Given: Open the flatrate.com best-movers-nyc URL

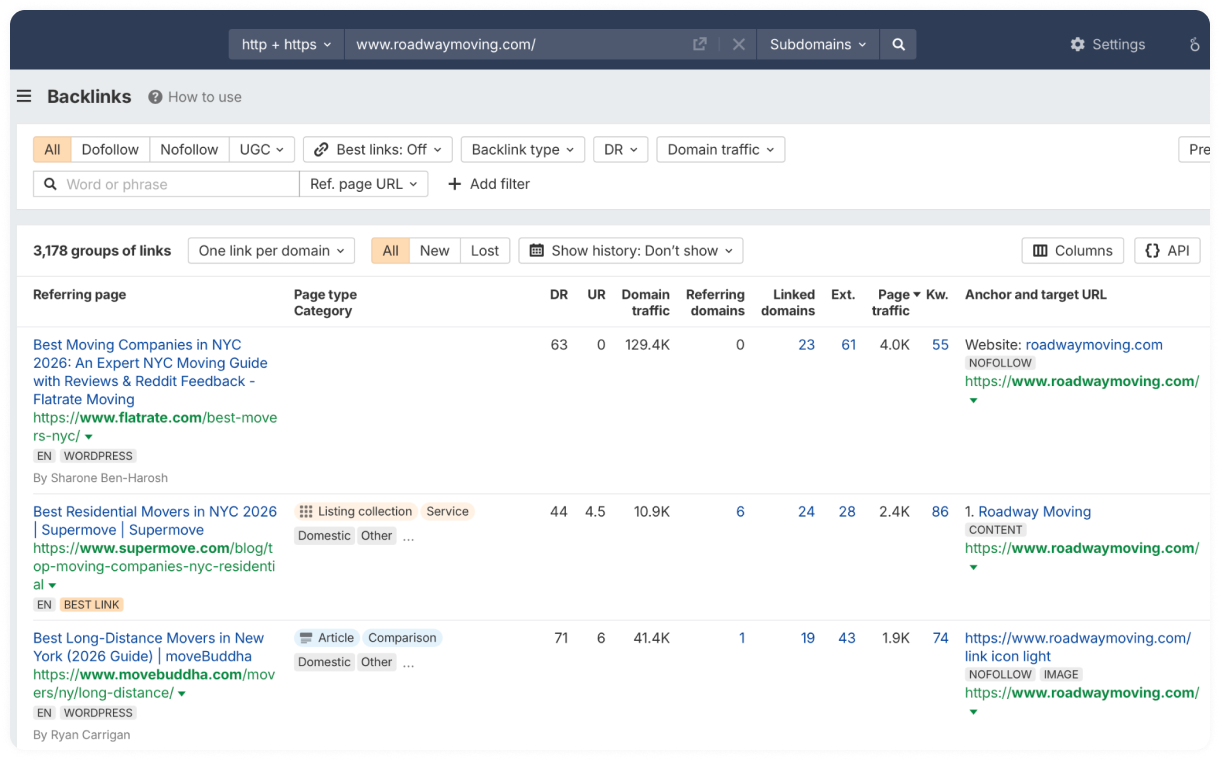Looking at the screenshot, I should tap(154, 427).
